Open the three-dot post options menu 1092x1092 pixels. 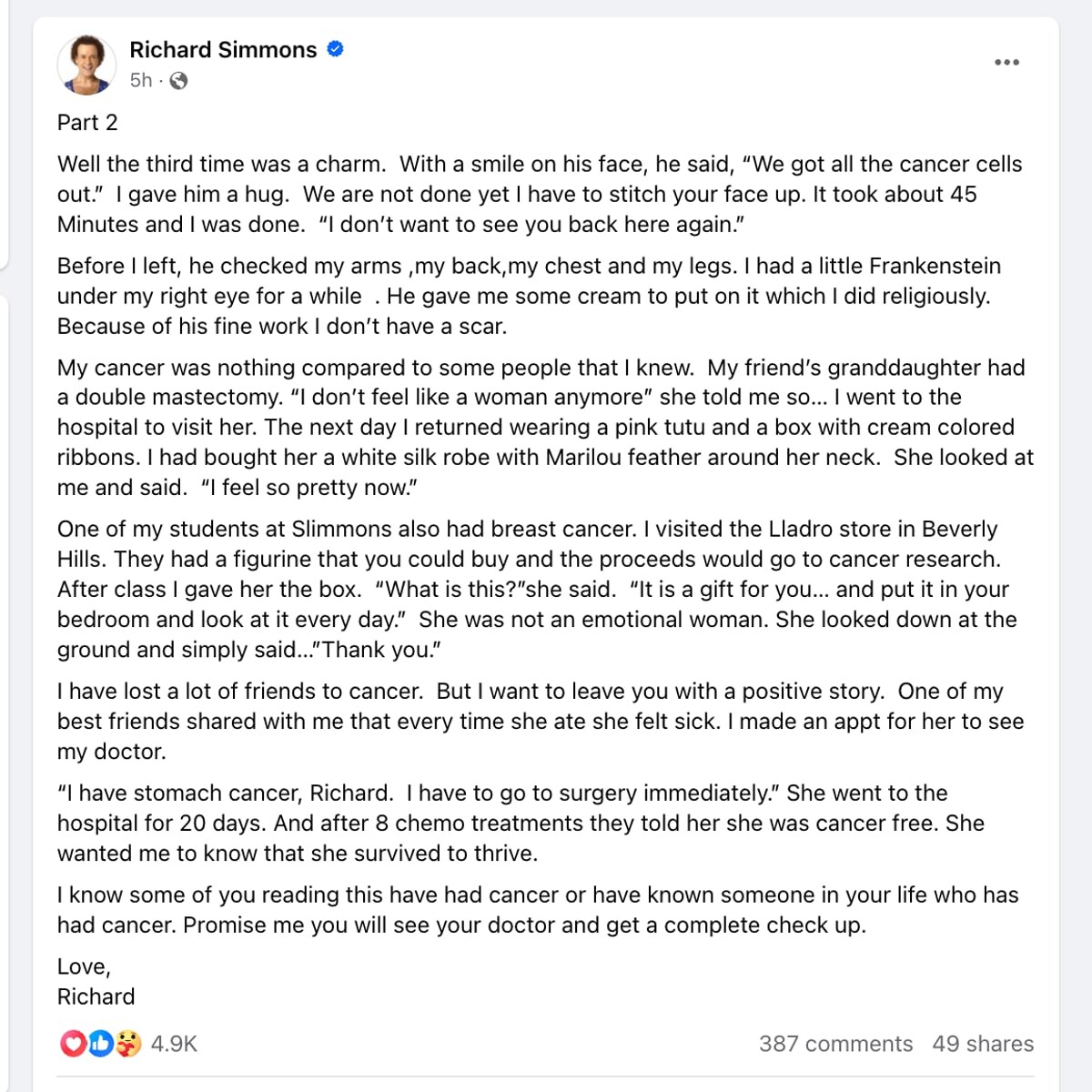[x=1006, y=63]
